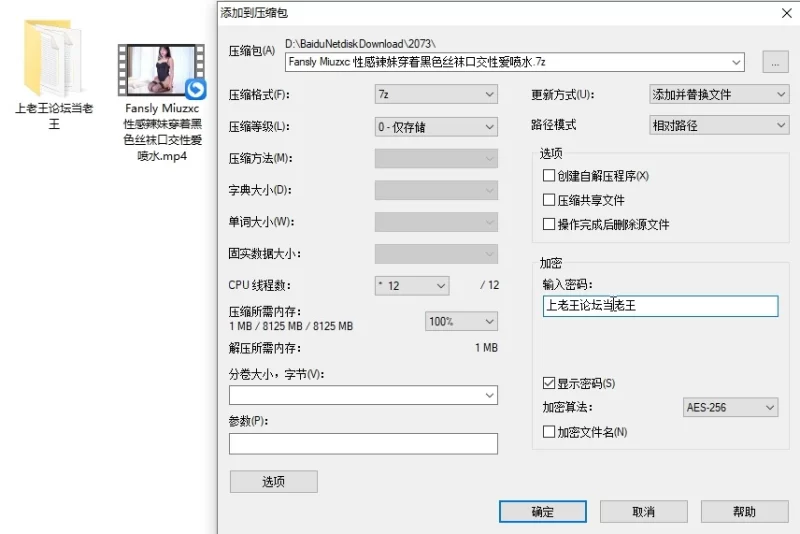Enable the 加密文件名 checkbox
800x534 pixels.
(x=549, y=431)
